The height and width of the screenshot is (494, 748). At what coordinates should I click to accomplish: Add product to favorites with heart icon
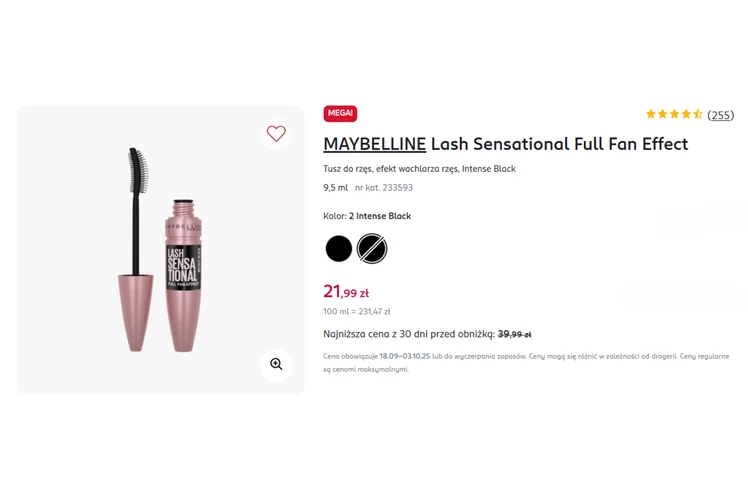point(276,133)
